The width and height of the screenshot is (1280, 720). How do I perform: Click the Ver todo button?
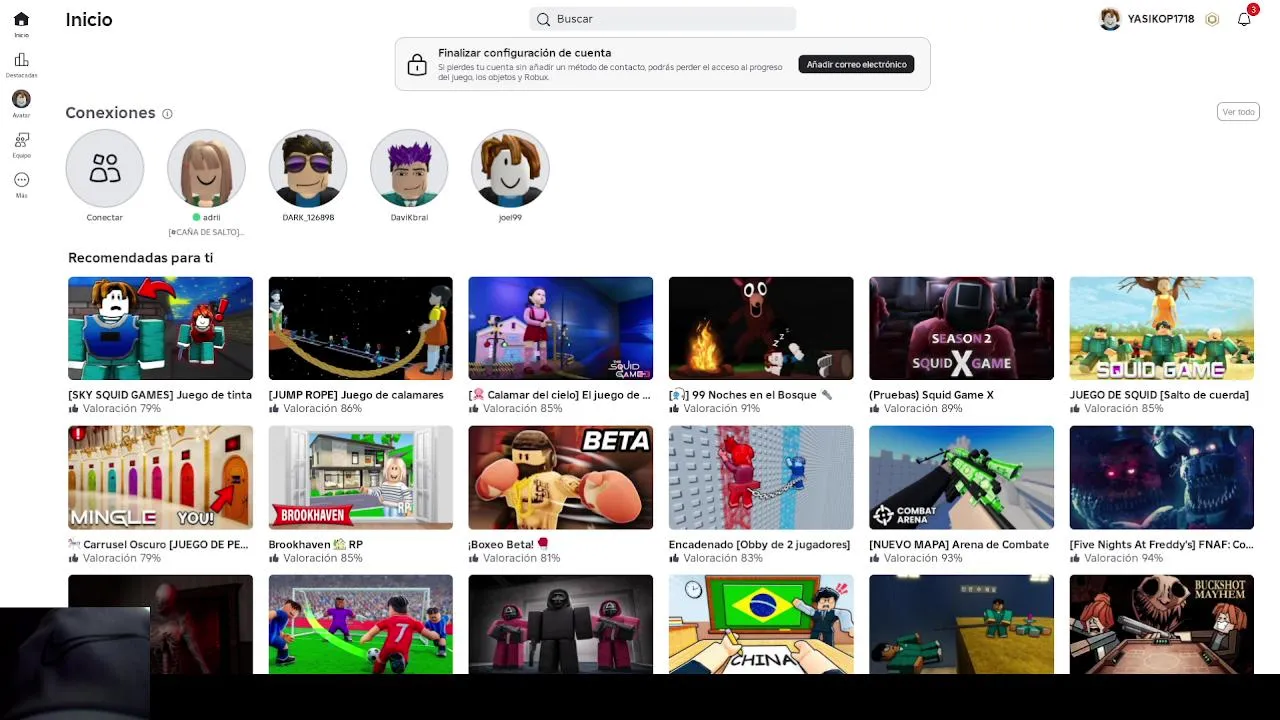[x=1238, y=112]
